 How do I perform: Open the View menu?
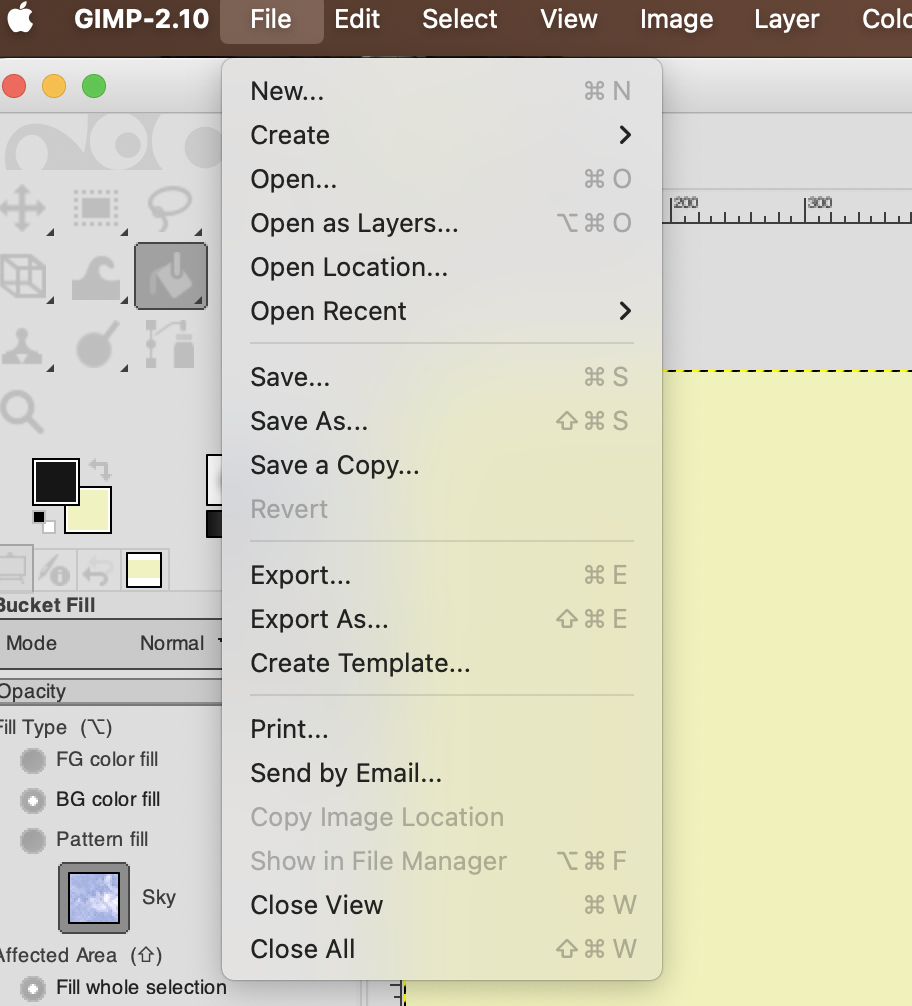point(569,20)
